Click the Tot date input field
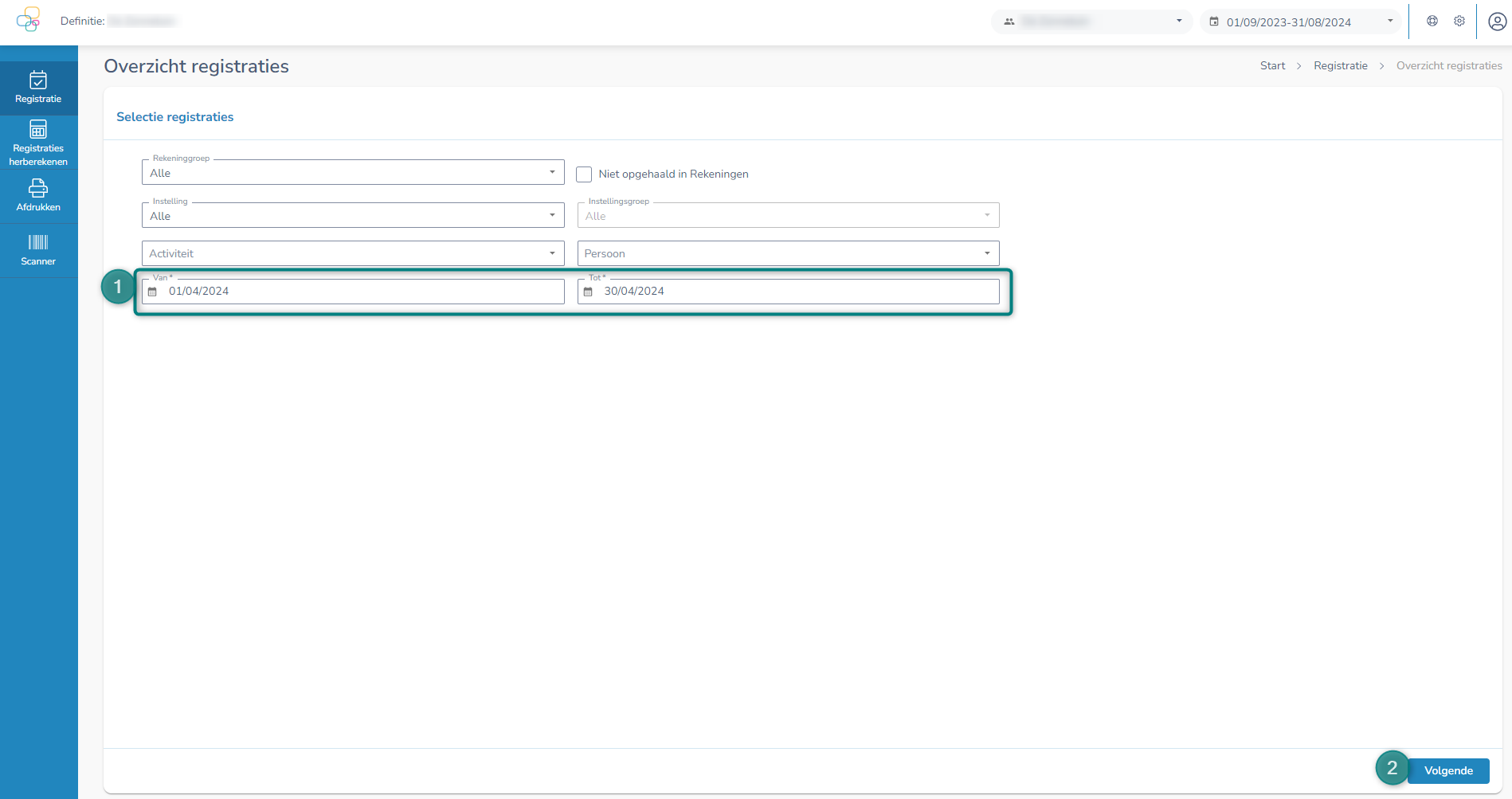This screenshot has height=799, width=1512. [797, 292]
